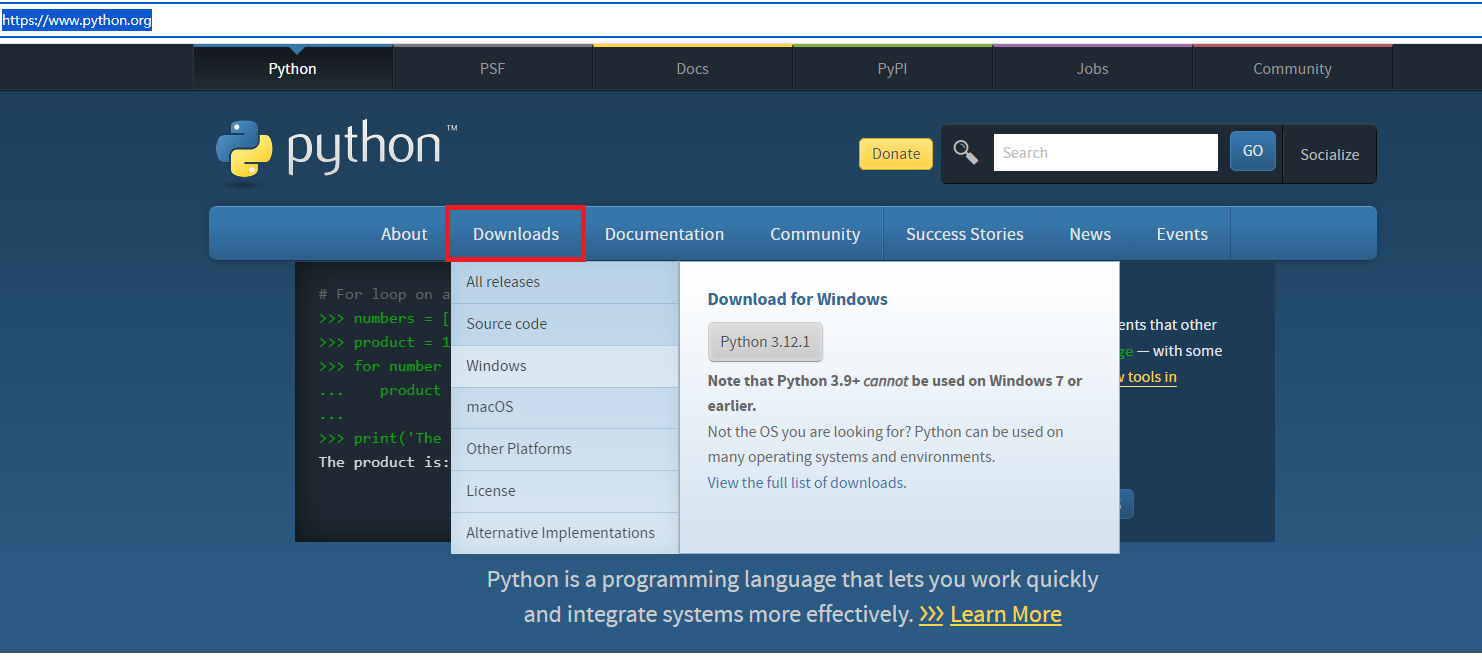Click 'The product is:' code output text

click(x=384, y=462)
